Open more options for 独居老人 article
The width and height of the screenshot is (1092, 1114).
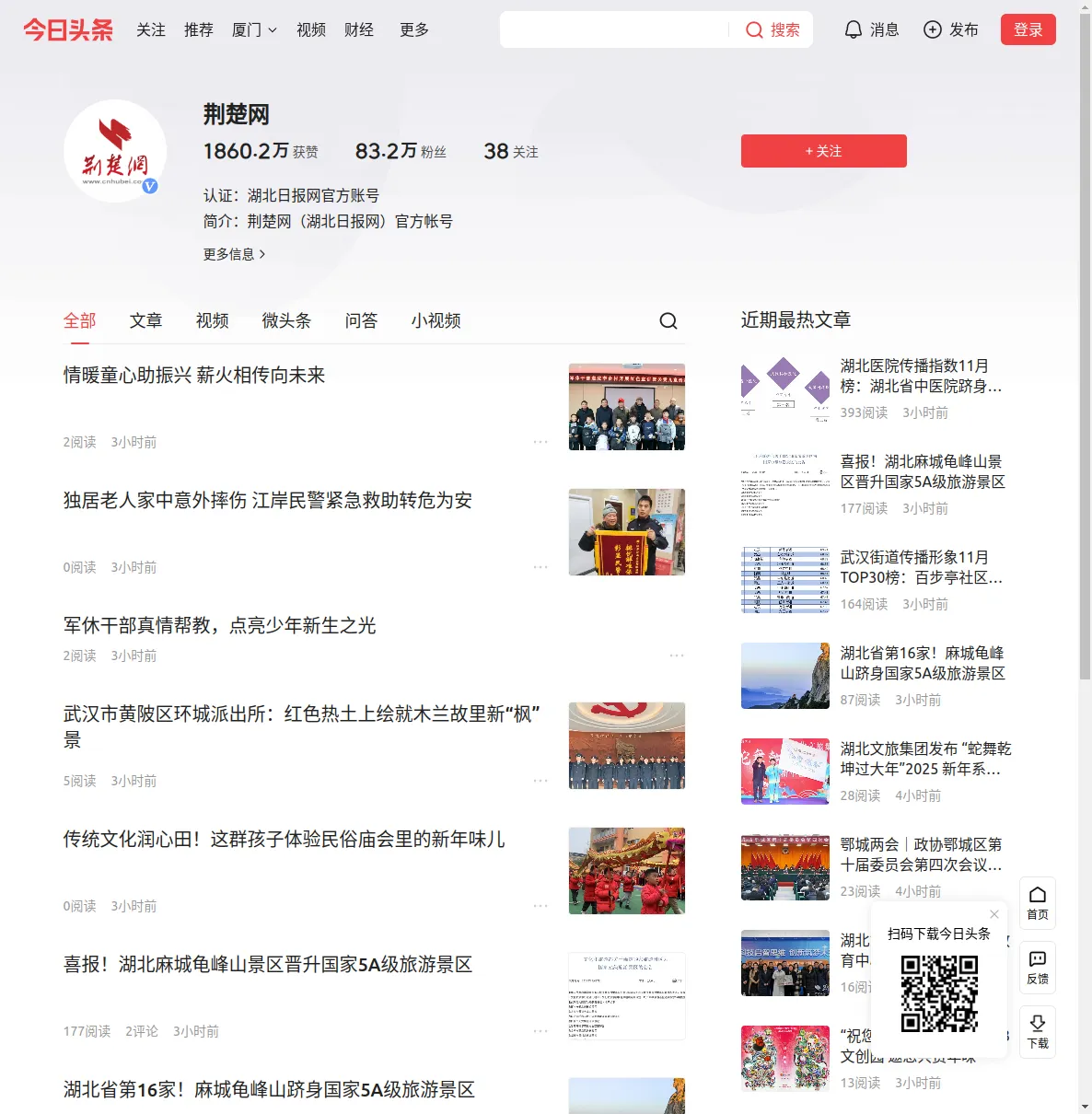(x=540, y=567)
